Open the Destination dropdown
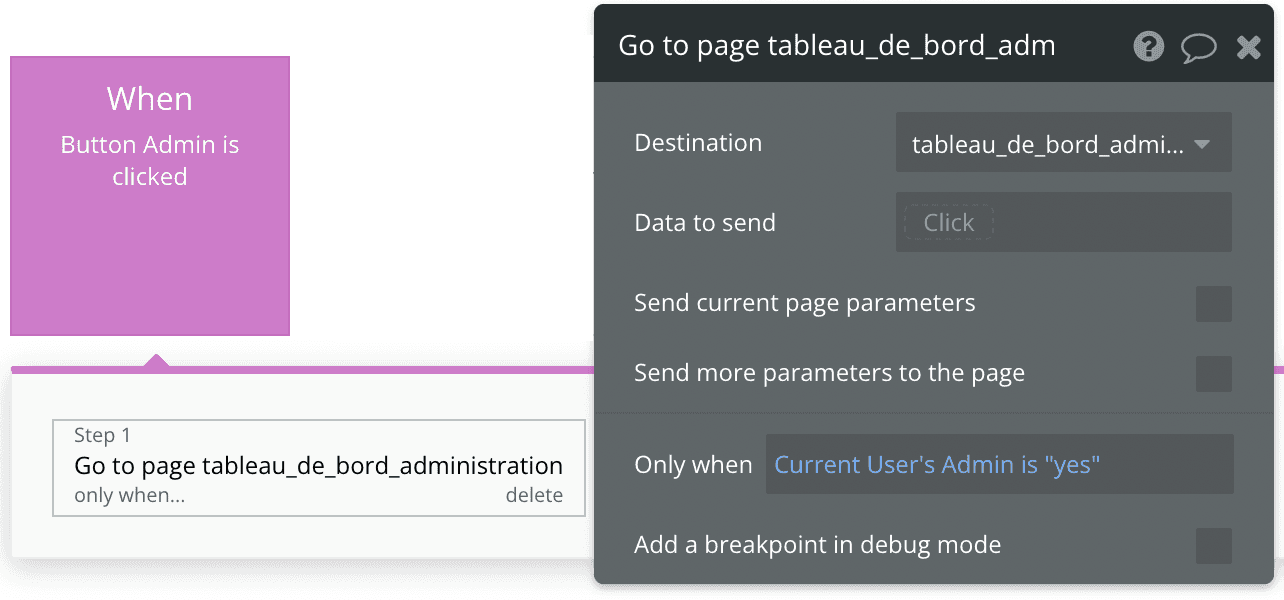This screenshot has width=1284, height=600. pyautogui.click(x=1063, y=143)
